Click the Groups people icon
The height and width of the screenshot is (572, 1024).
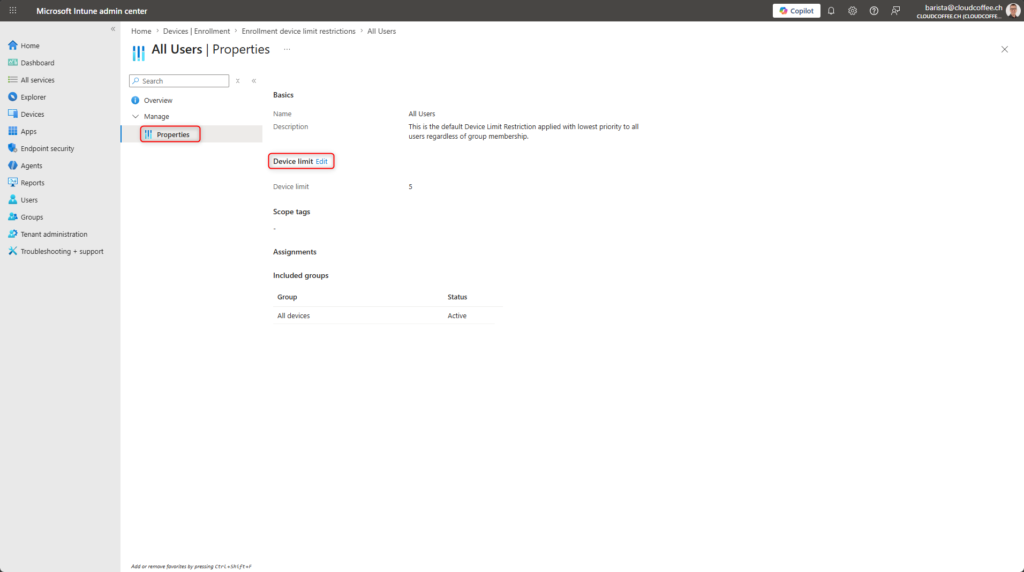click(12, 217)
